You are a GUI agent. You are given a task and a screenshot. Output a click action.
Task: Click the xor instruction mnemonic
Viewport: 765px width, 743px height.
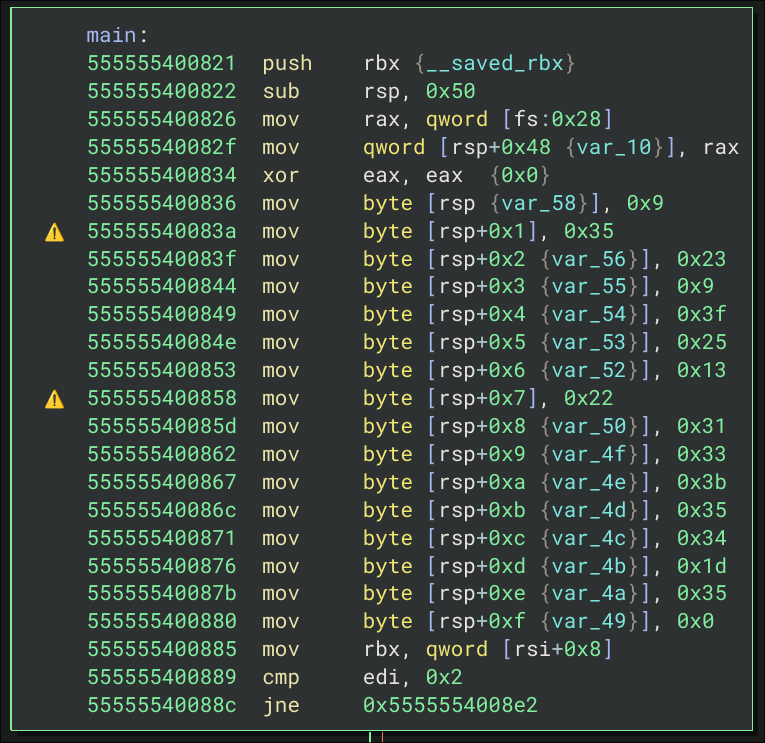point(281,176)
